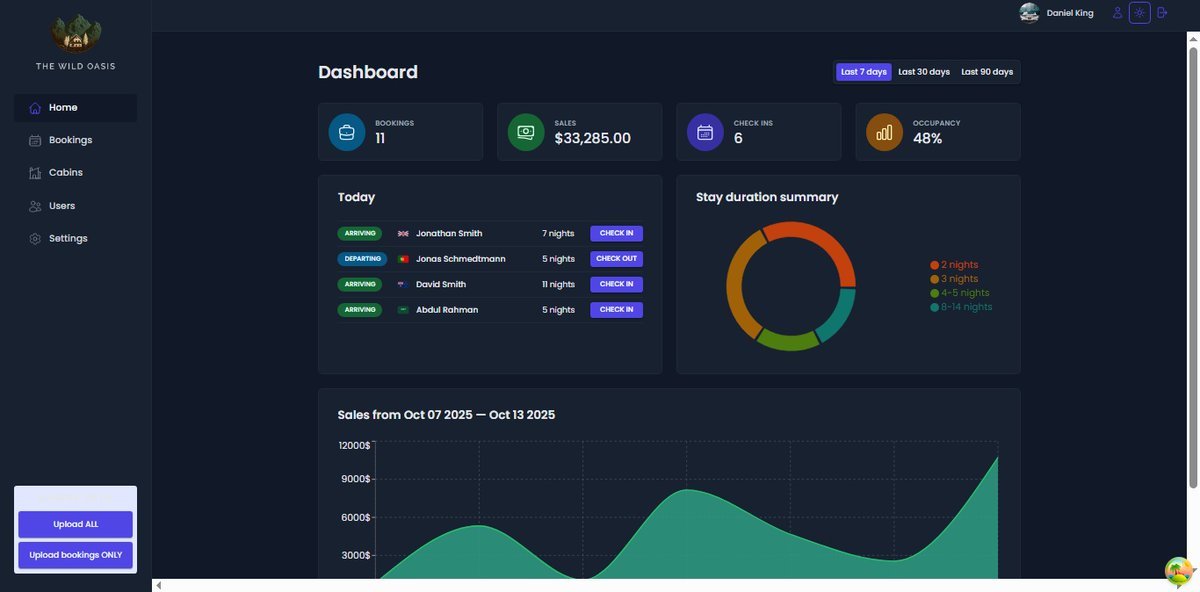Open Settings via its gear icon
The image size is (1200, 592).
35,239
